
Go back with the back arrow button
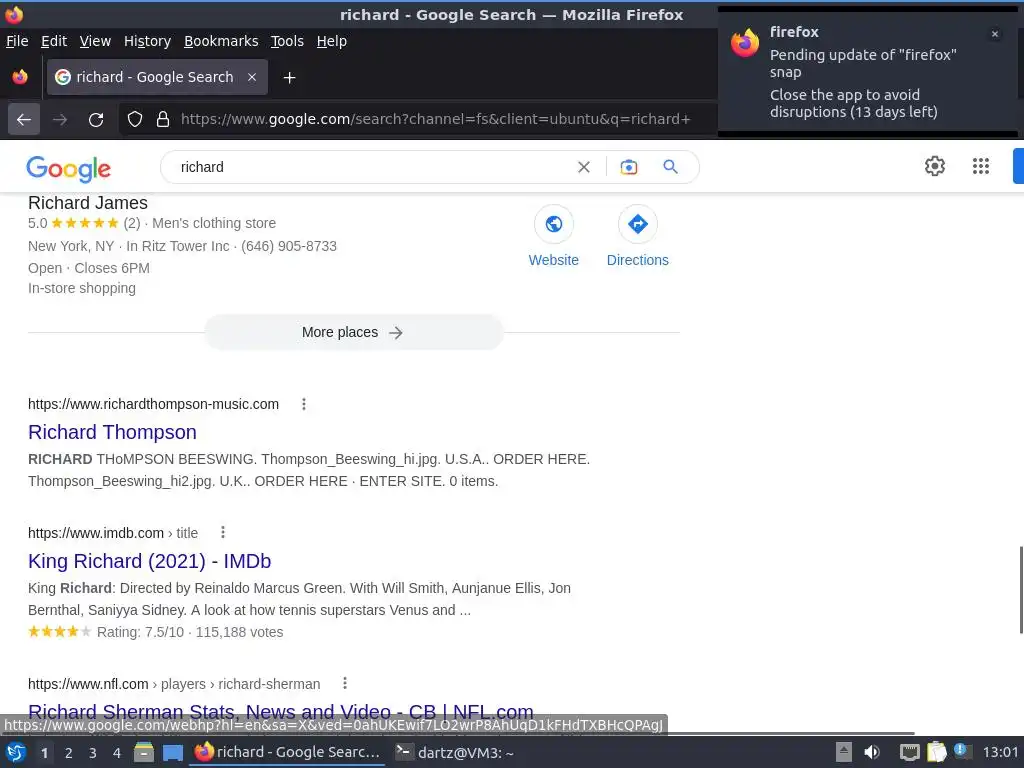[24, 120]
